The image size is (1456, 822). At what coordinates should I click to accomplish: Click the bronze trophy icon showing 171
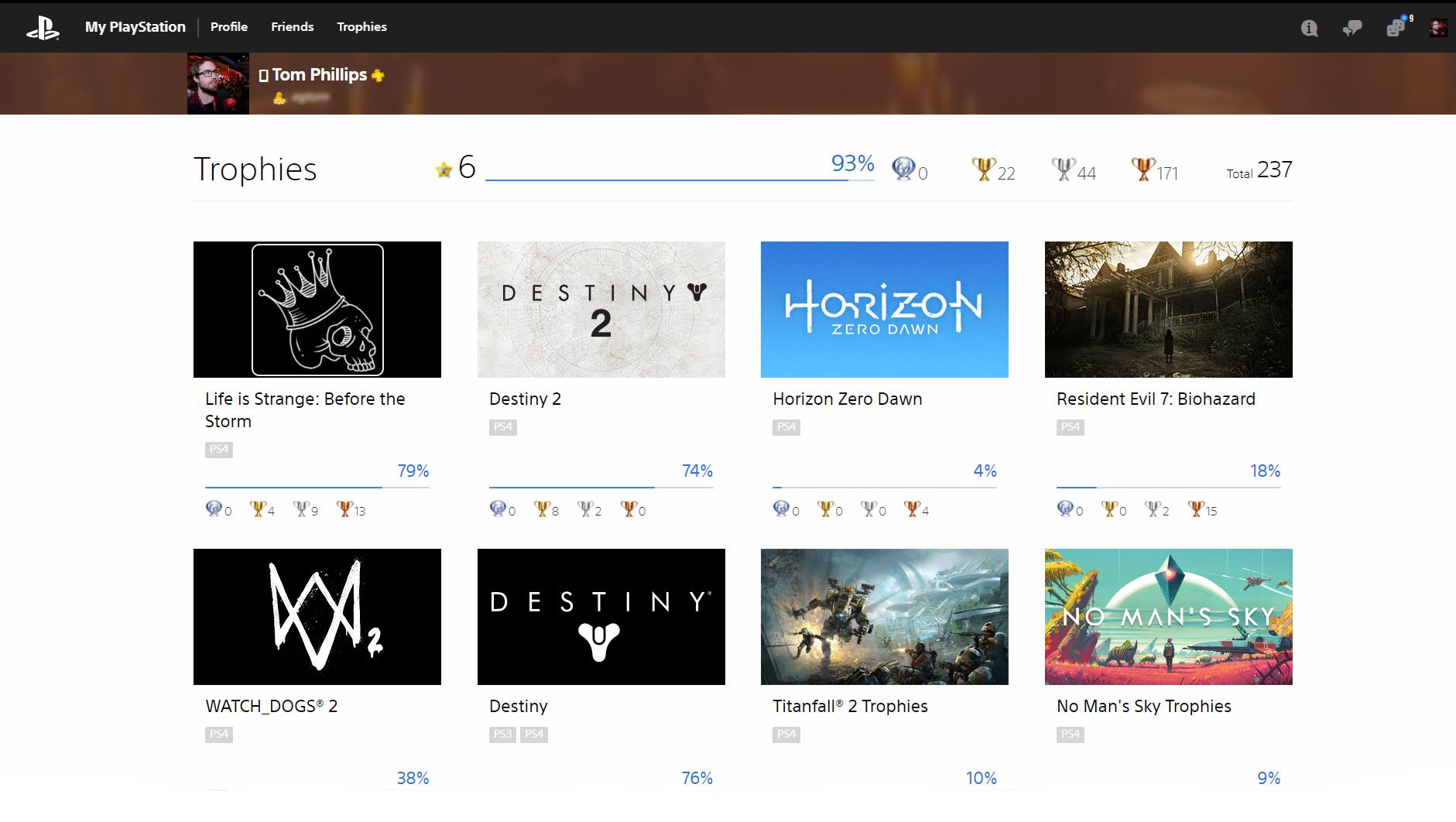click(x=1143, y=169)
